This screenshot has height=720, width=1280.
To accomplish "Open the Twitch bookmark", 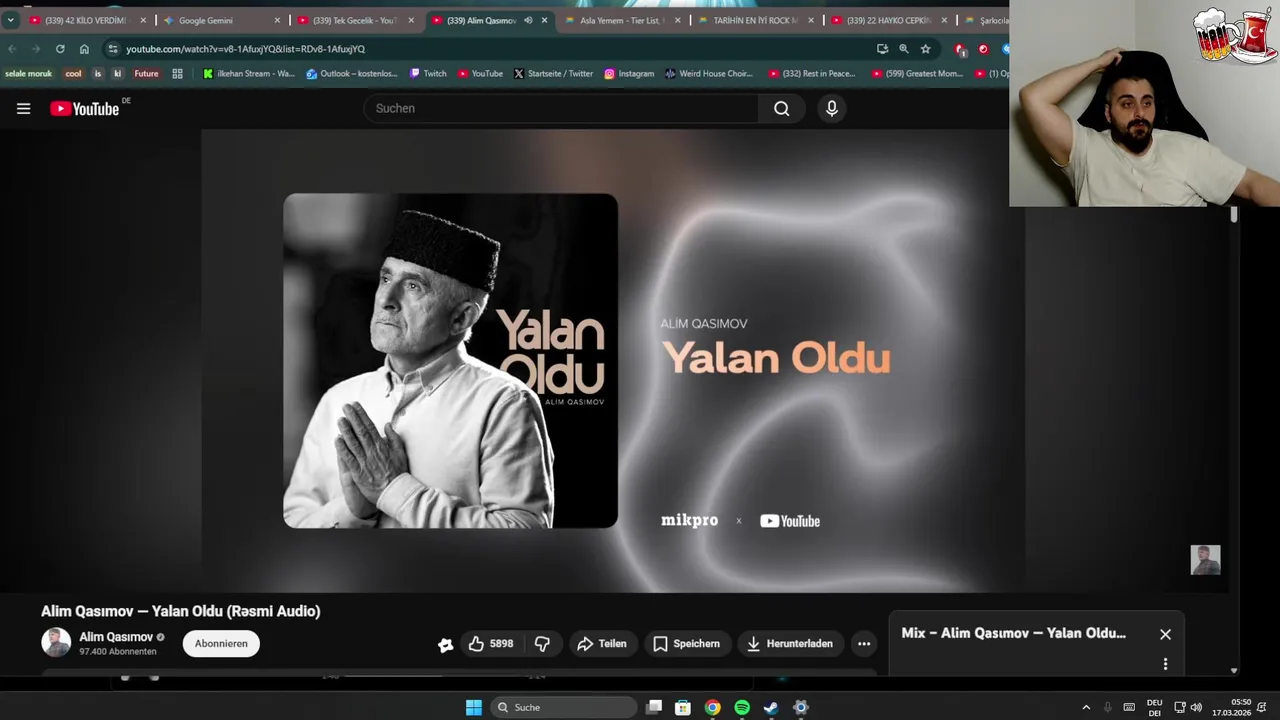I will point(428,73).
